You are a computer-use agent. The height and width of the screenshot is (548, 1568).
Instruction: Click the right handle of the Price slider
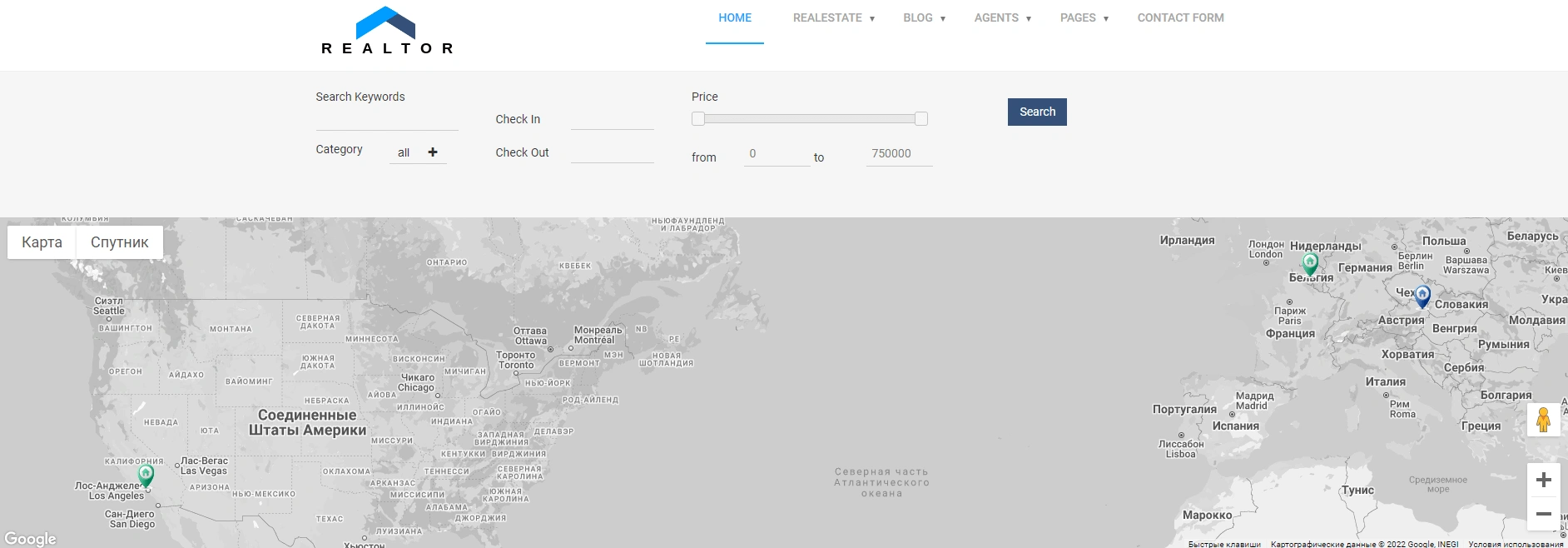point(921,119)
